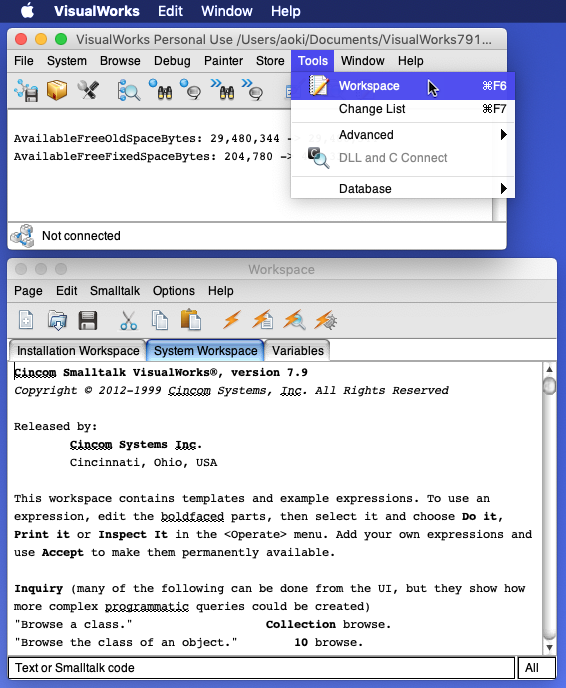Click the save image icon in launcher toolbar
The height and width of the screenshot is (688, 566).
(x=26, y=90)
